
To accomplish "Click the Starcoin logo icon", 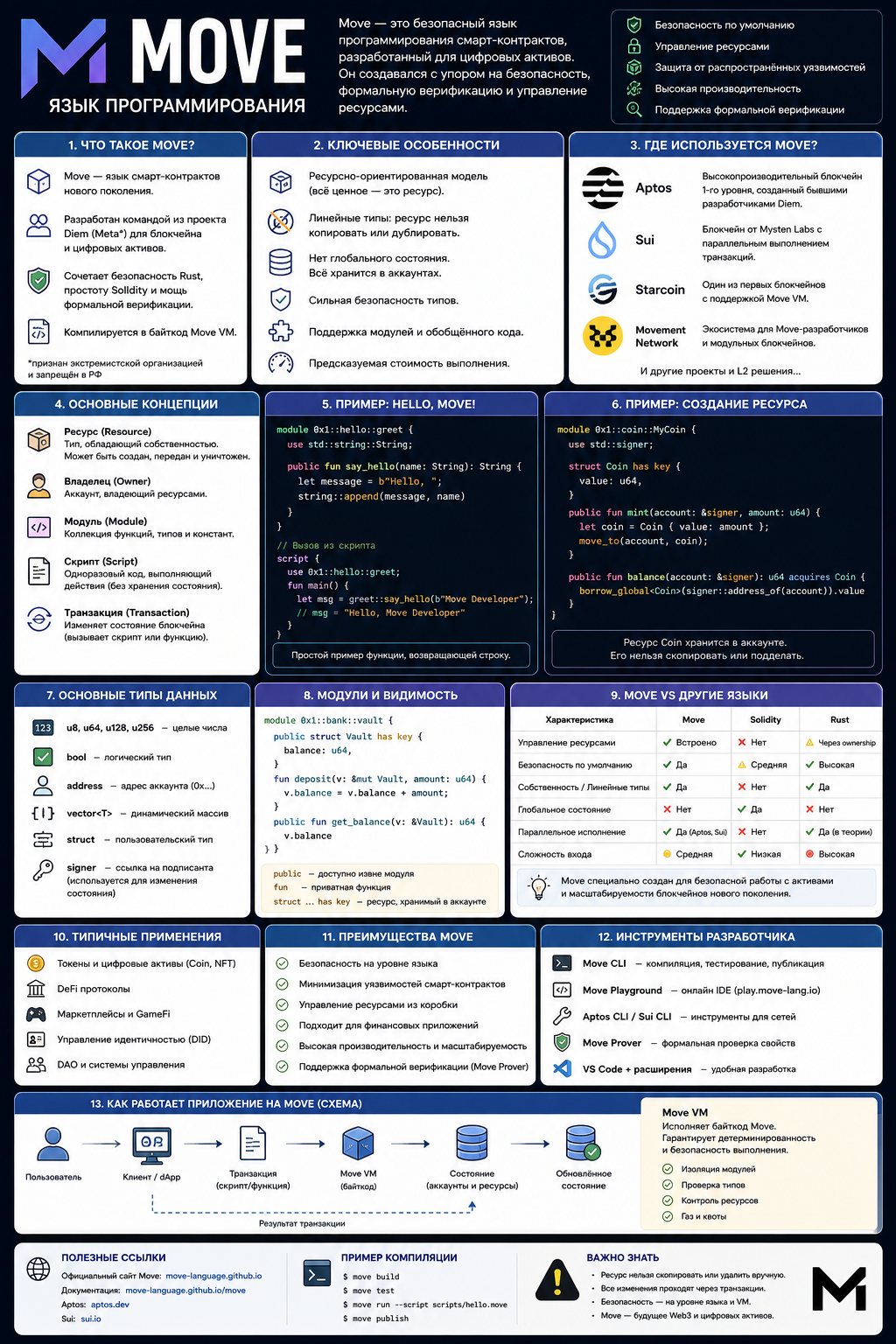I will pyautogui.click(x=602, y=290).
